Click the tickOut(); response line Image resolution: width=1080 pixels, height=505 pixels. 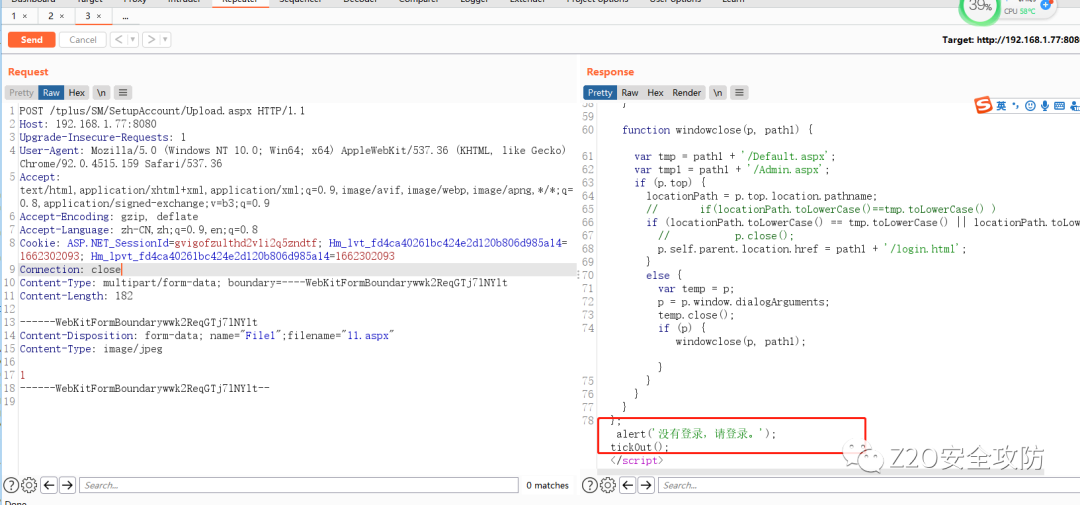(639, 447)
